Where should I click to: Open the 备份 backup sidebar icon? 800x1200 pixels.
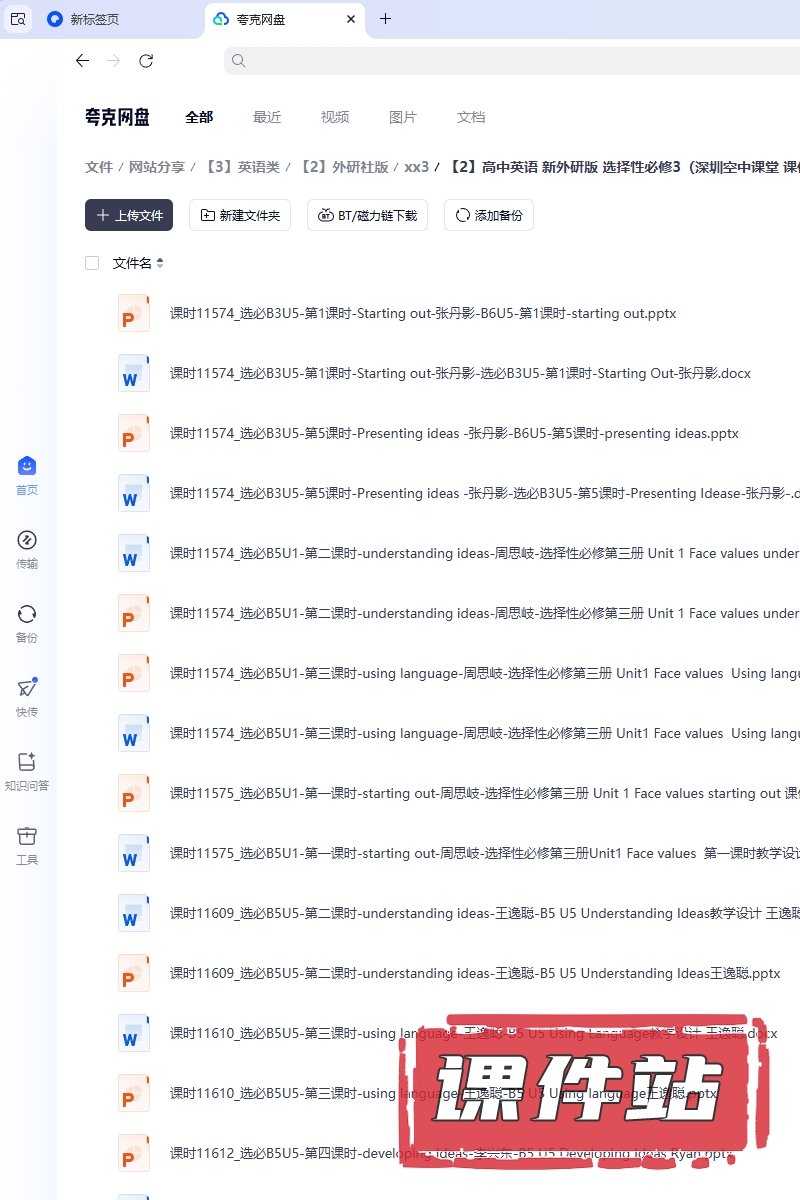(27, 615)
